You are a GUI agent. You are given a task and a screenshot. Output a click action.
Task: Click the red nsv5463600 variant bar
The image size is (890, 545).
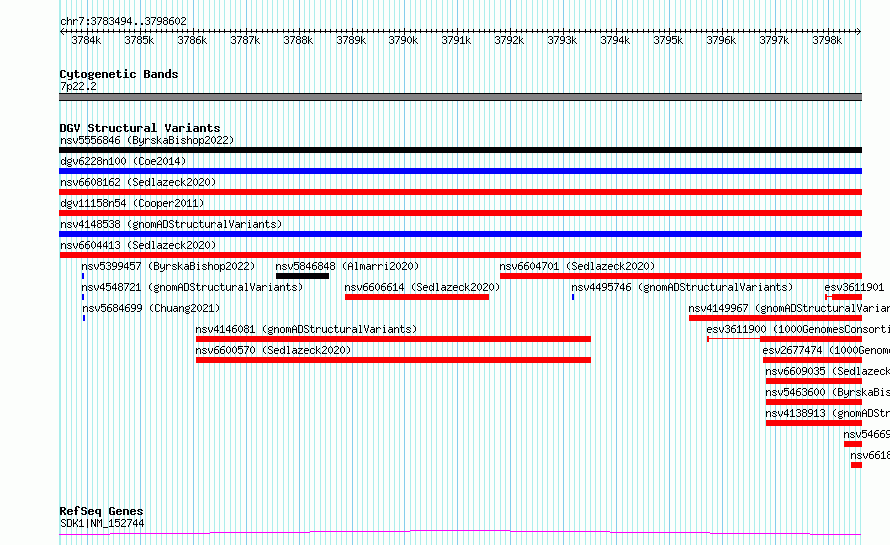(814, 402)
